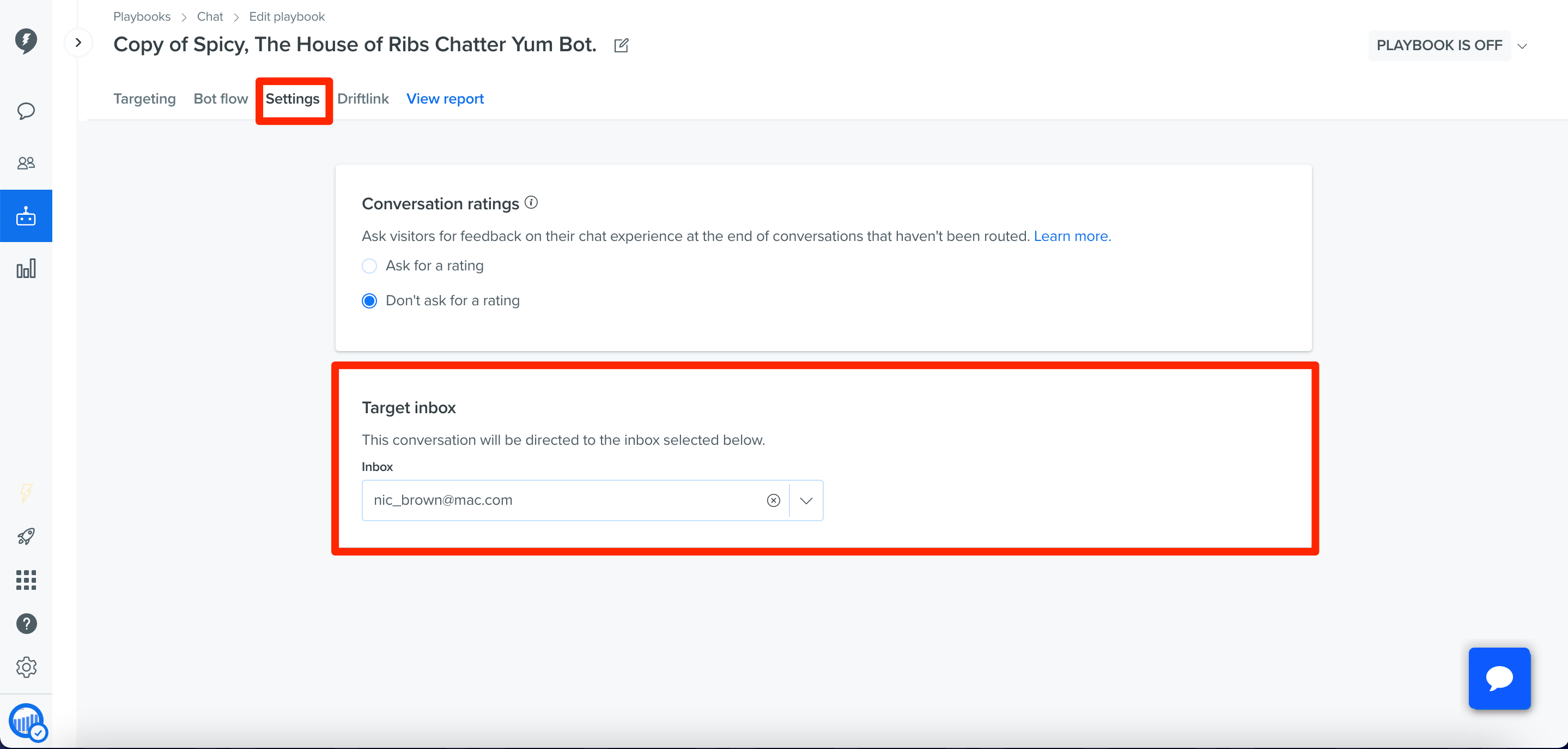
Task: Switch to the Bot flow tab
Action: 220,99
